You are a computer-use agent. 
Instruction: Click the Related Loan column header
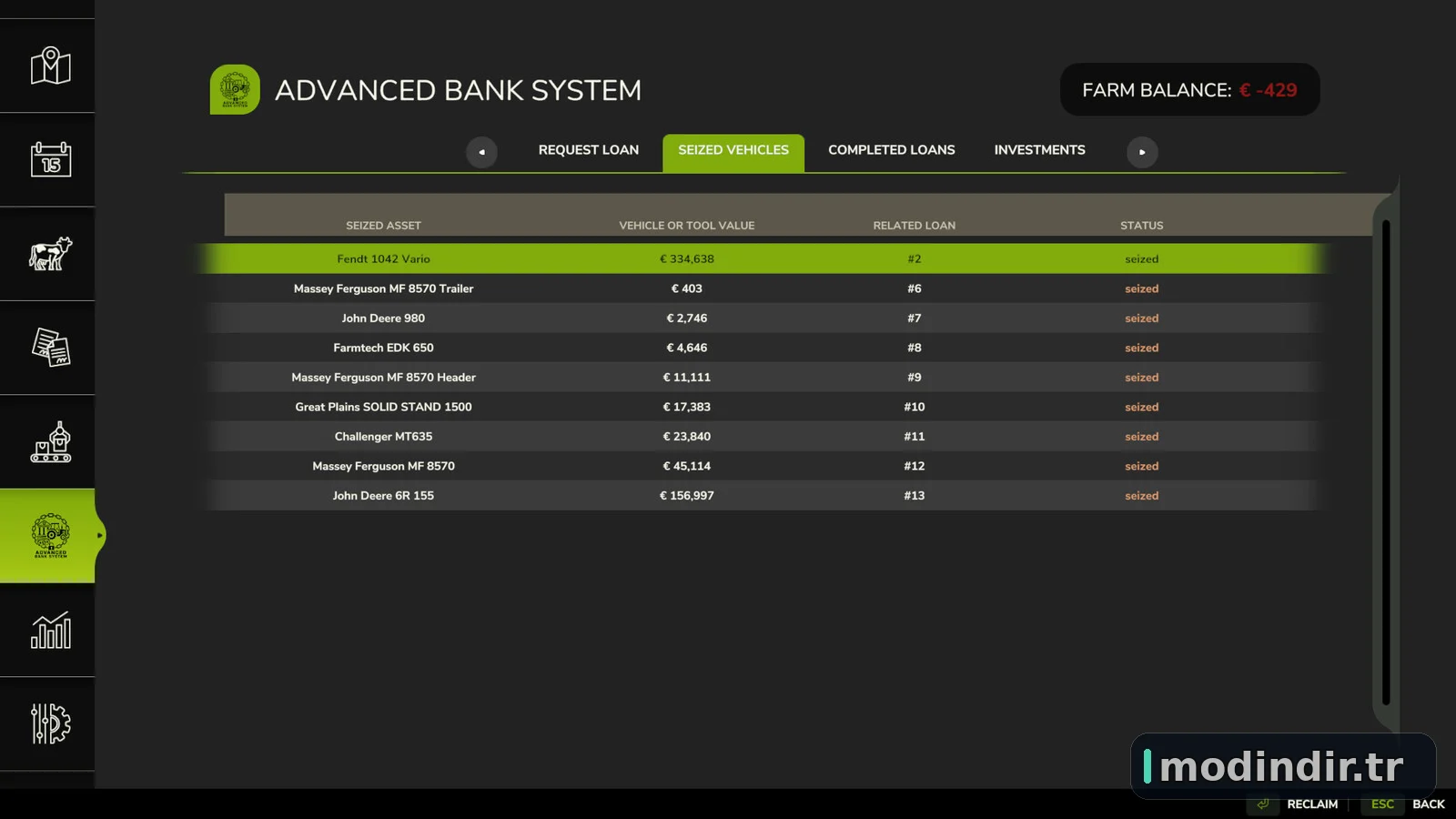click(x=915, y=226)
